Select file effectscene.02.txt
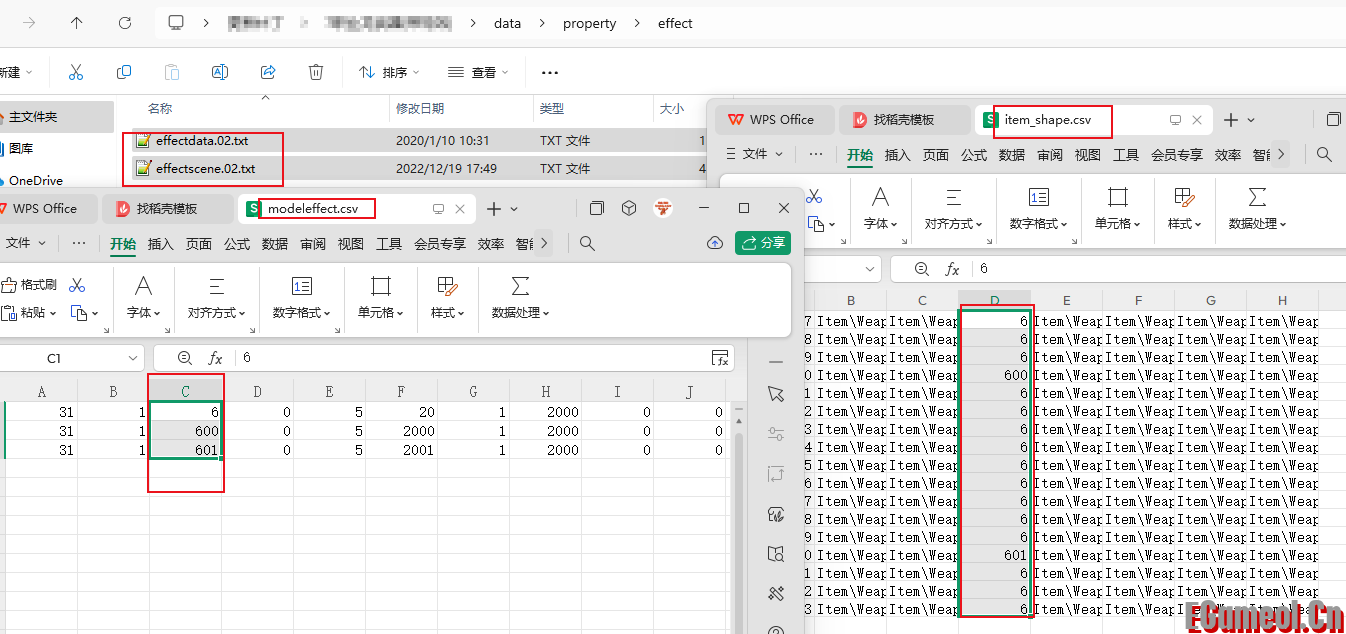The image size is (1346, 634). [205, 169]
